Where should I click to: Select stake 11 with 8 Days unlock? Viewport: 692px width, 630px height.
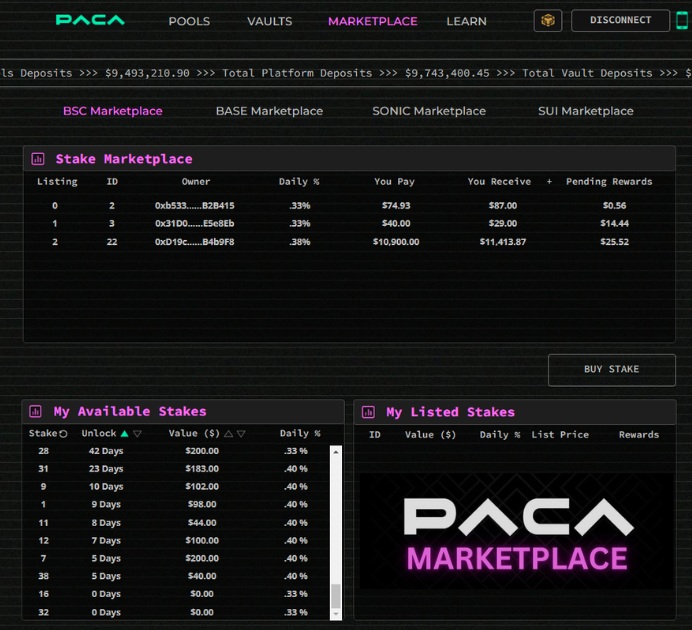coord(177,523)
